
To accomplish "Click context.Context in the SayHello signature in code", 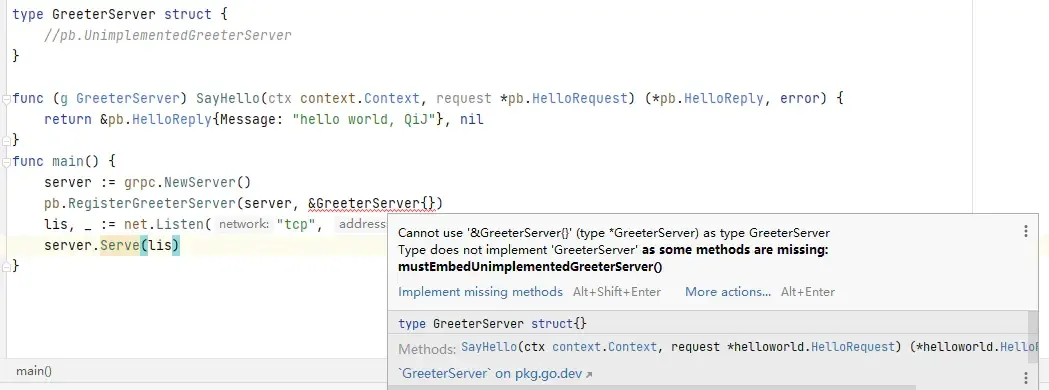I will click(360, 98).
